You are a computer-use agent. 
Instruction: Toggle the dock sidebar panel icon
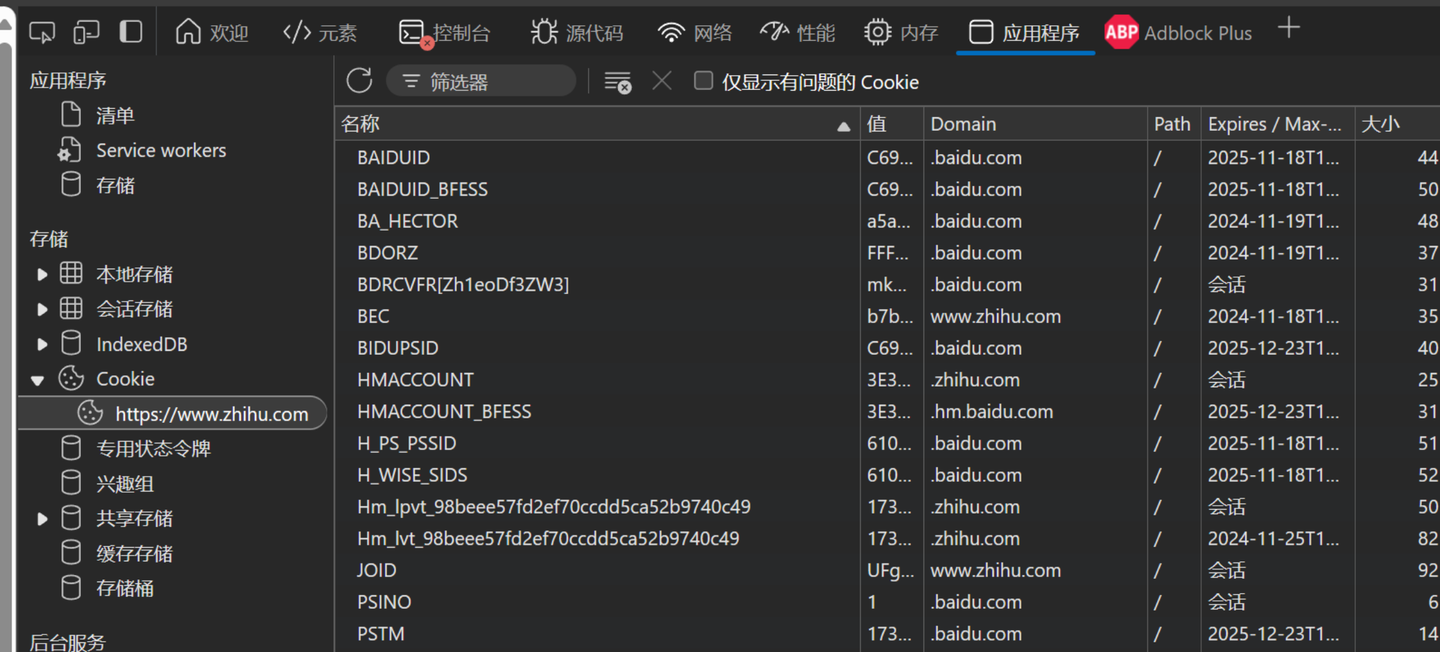click(x=131, y=32)
